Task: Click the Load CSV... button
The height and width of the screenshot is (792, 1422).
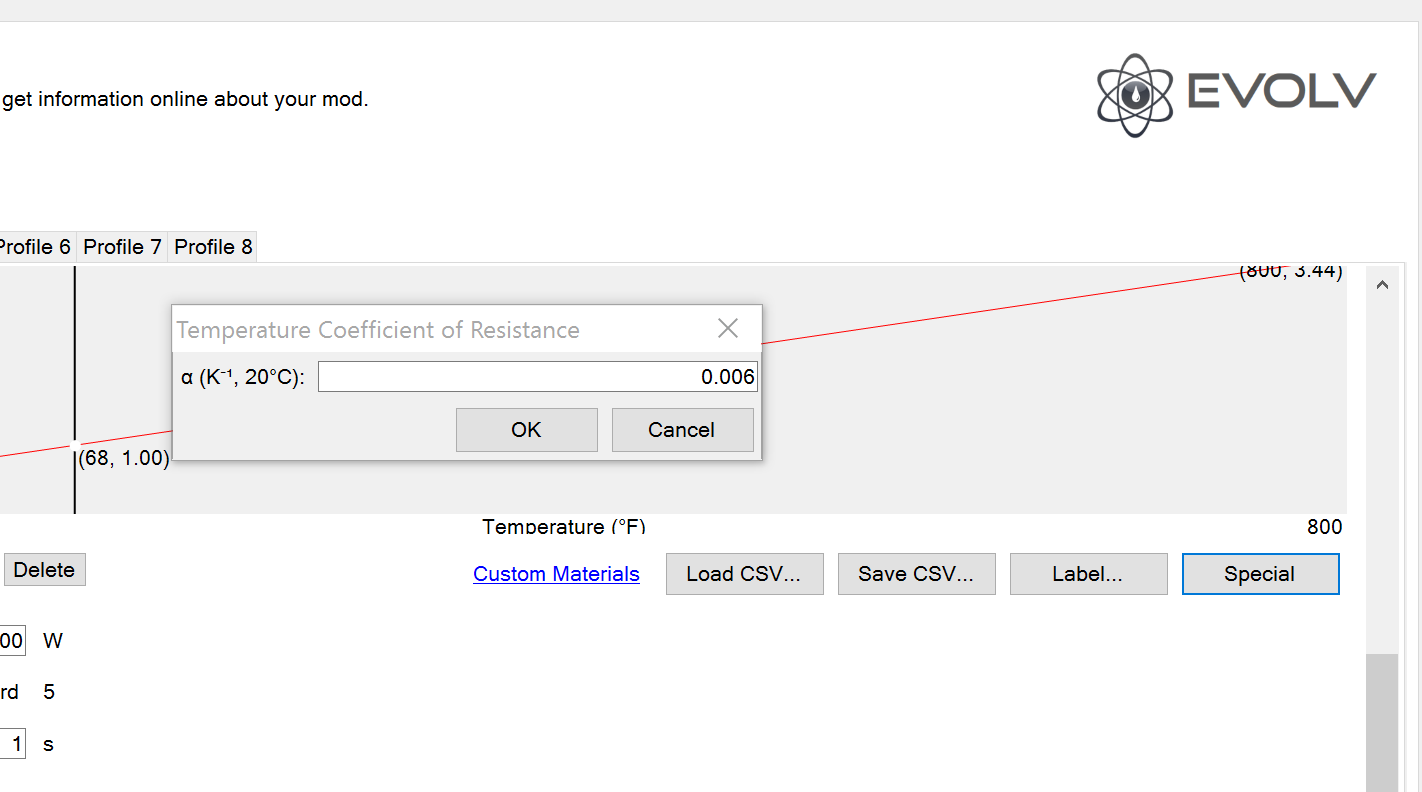Action: coord(744,574)
